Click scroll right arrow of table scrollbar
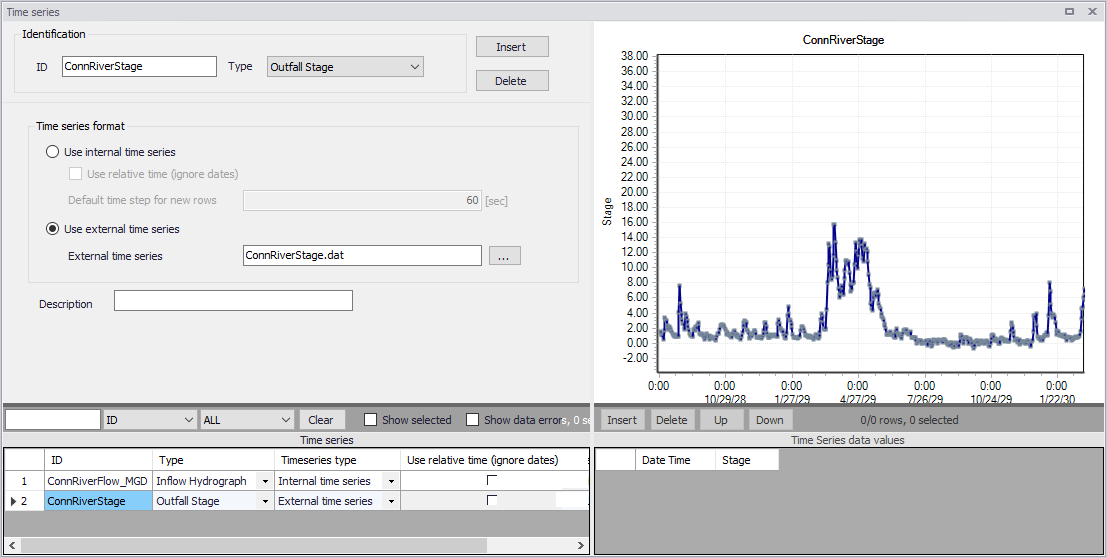1107x558 pixels. (x=582, y=545)
